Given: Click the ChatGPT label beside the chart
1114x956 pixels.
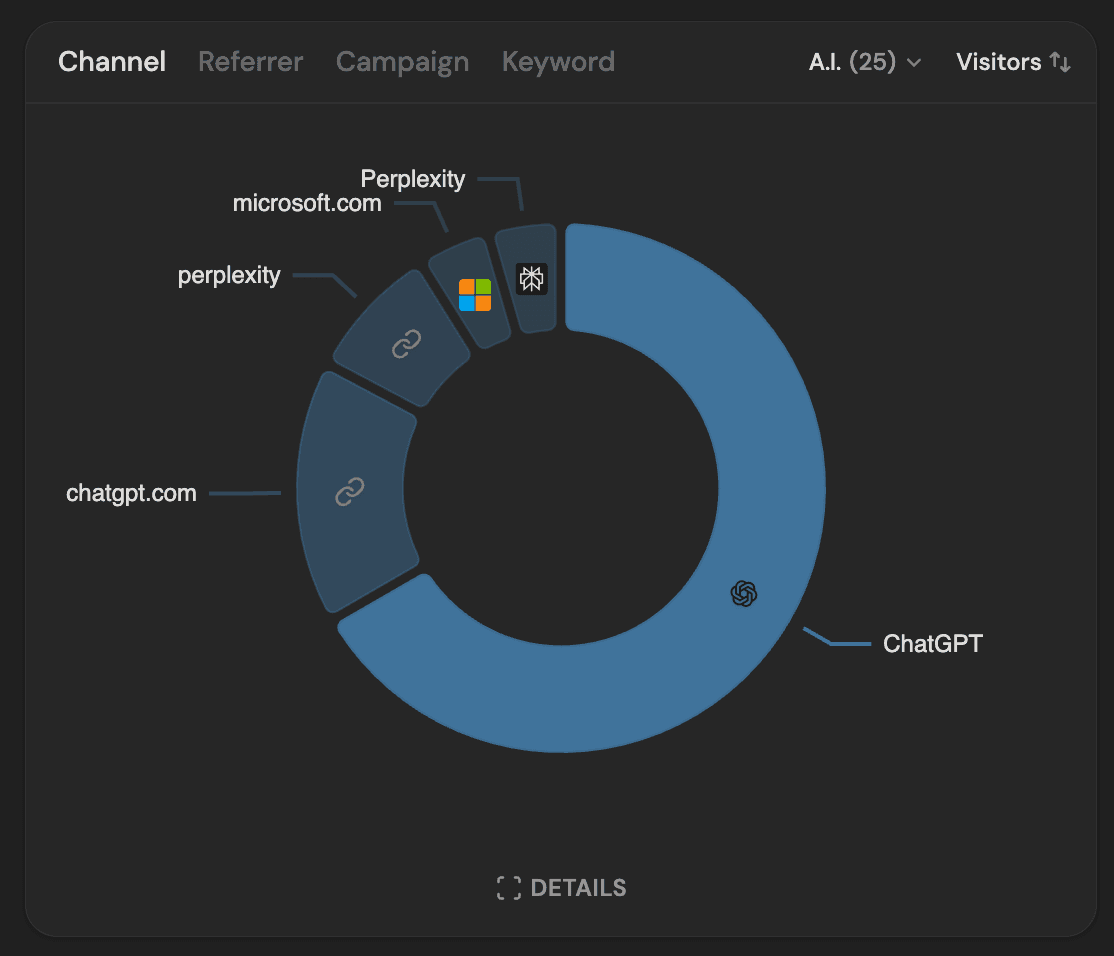Looking at the screenshot, I should pyautogui.click(x=932, y=643).
